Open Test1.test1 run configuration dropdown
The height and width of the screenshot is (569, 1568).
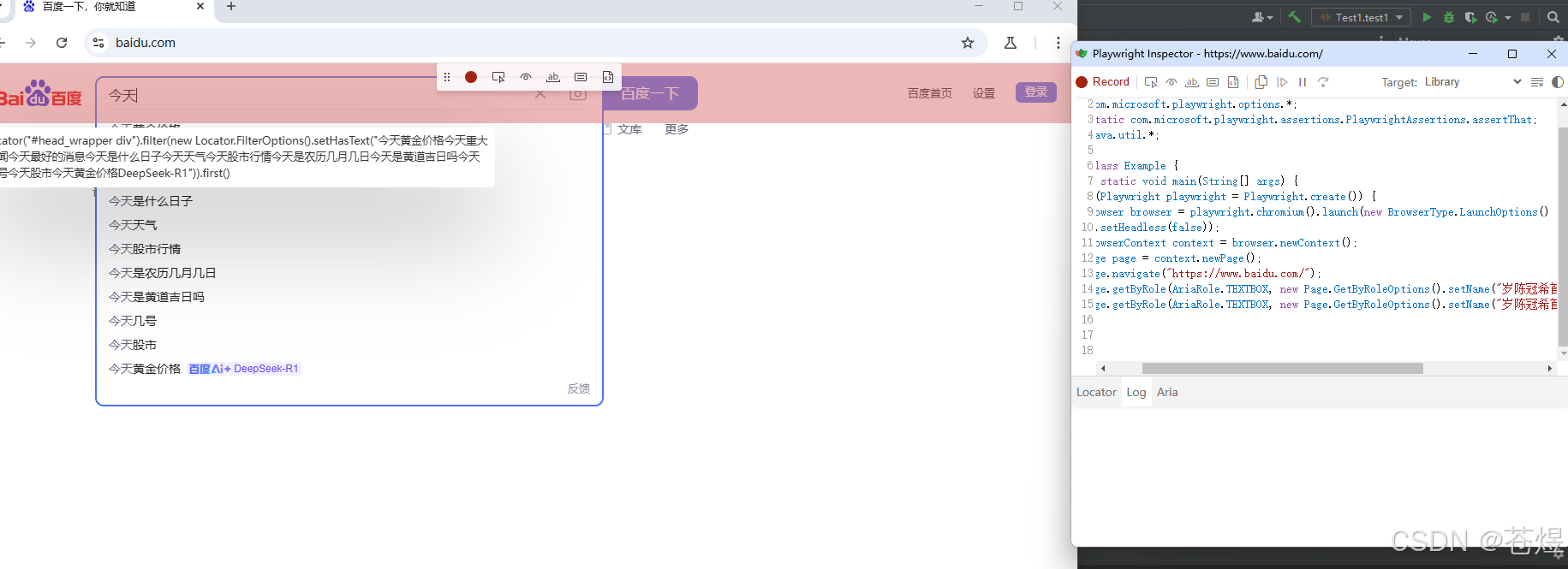[x=1362, y=17]
